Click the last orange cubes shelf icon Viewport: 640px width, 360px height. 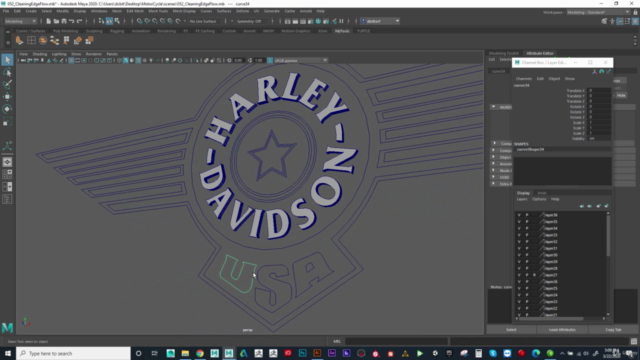(x=89, y=40)
